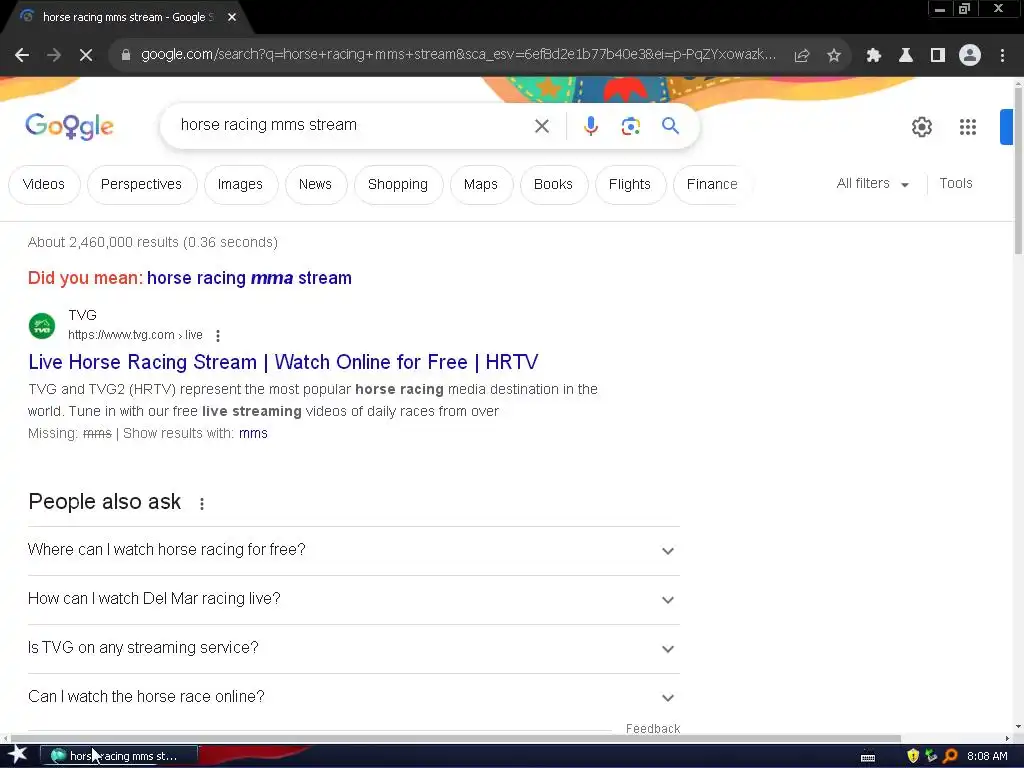Open Chrome Labs flask icon
This screenshot has height=768, width=1024.
pyautogui.click(x=906, y=56)
